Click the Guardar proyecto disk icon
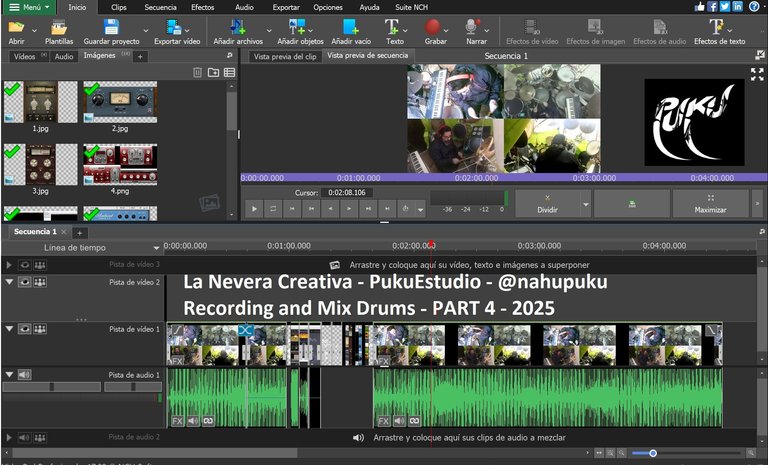This screenshot has height=465, width=768. (x=111, y=27)
